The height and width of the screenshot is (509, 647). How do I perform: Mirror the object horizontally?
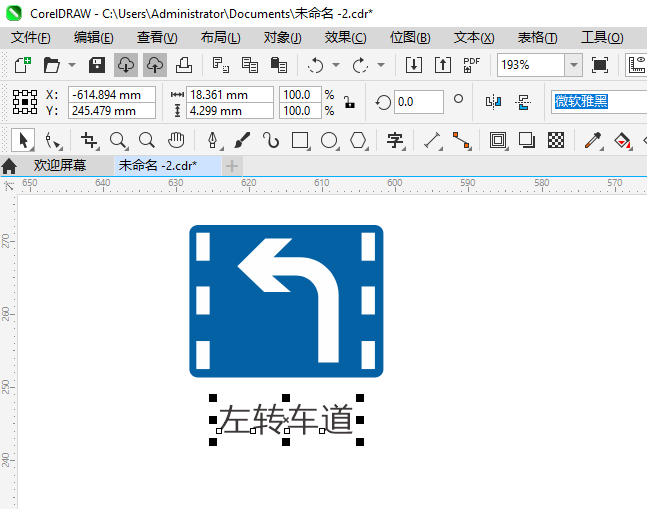click(494, 102)
